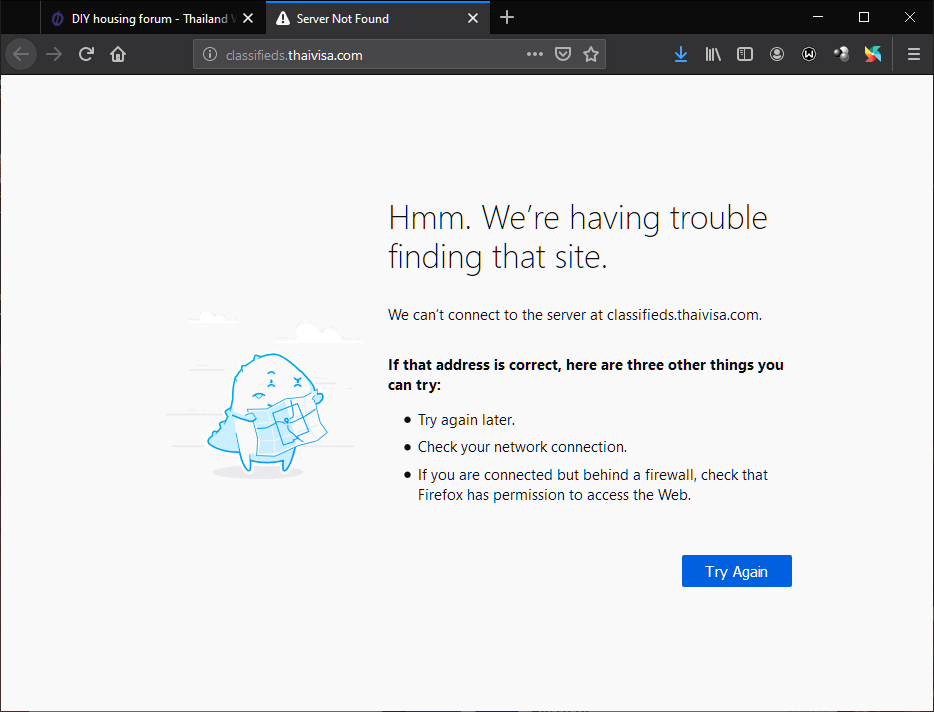
Task: Click the grey spheres extension icon
Action: tap(841, 54)
